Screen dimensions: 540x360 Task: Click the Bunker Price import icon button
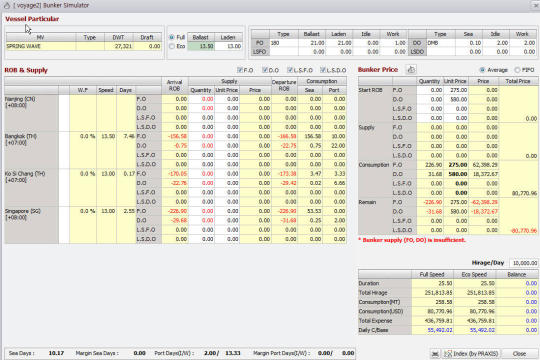coord(411,70)
